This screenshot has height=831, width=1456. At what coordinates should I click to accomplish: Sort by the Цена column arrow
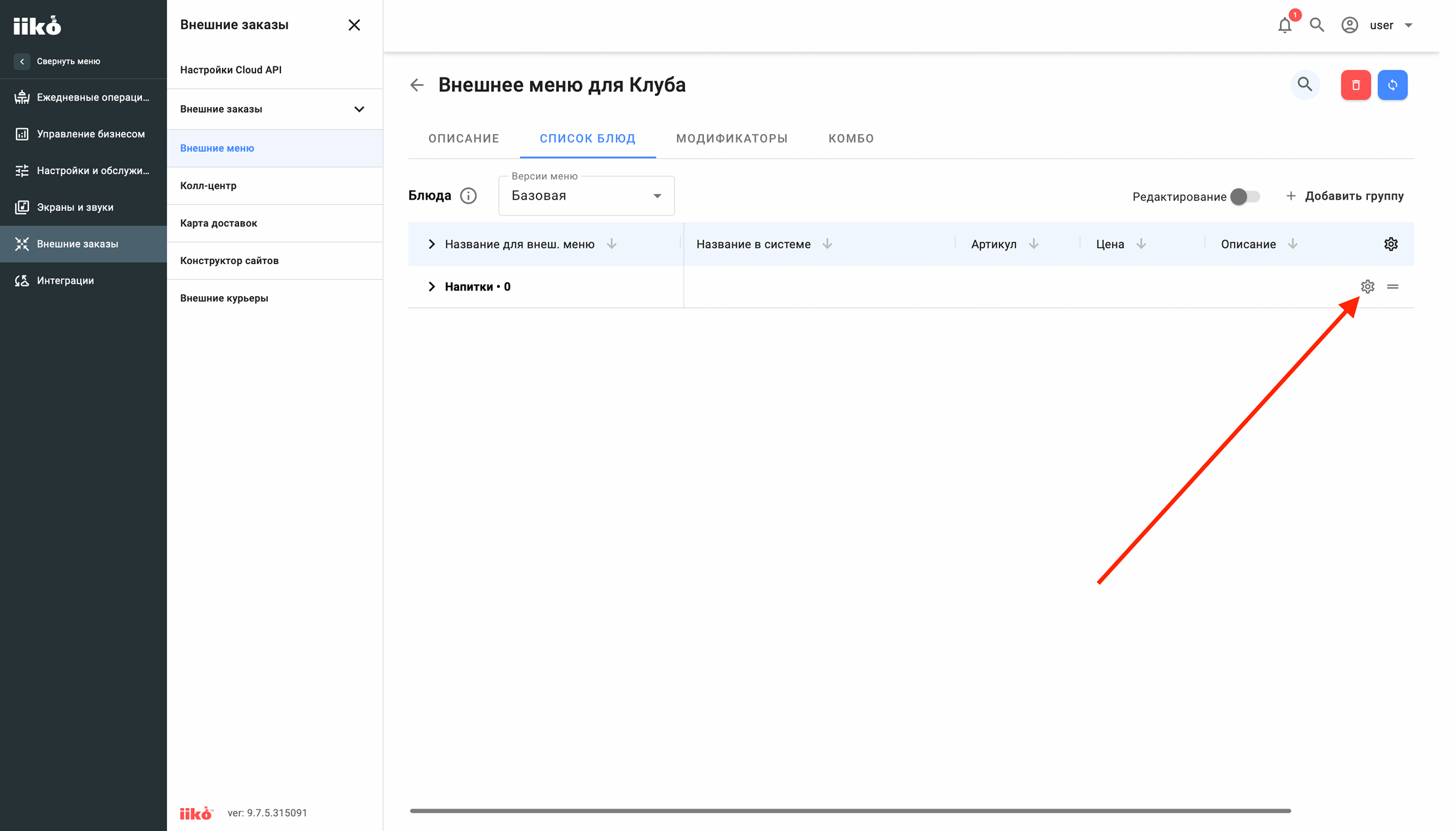tap(1141, 244)
